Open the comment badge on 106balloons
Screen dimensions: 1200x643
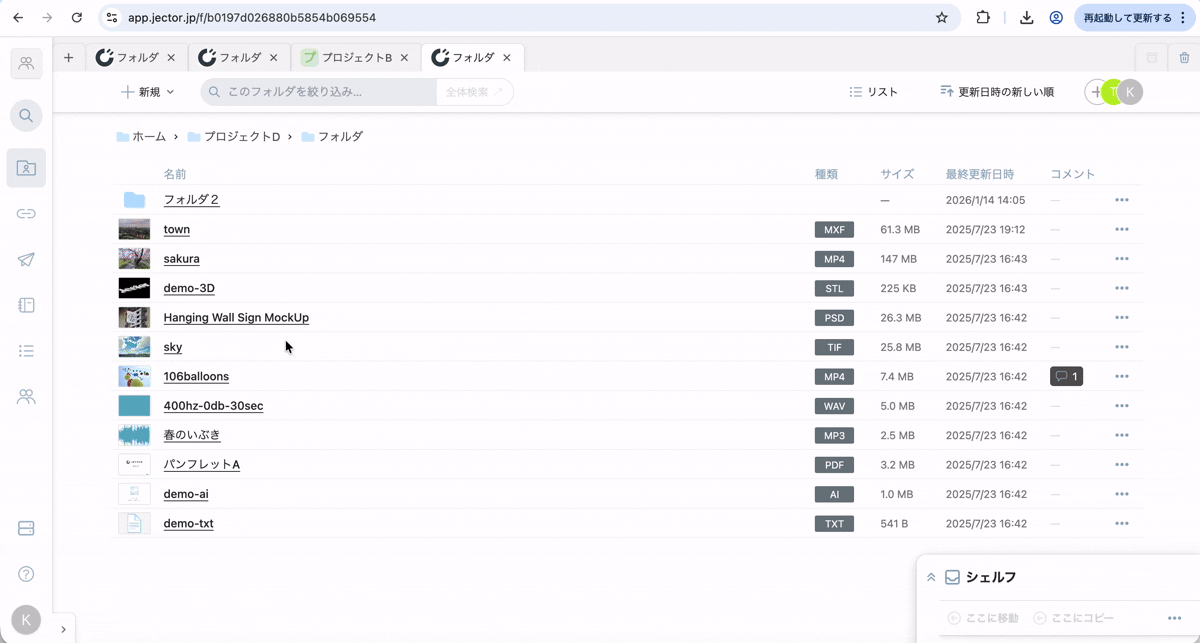coord(1066,377)
